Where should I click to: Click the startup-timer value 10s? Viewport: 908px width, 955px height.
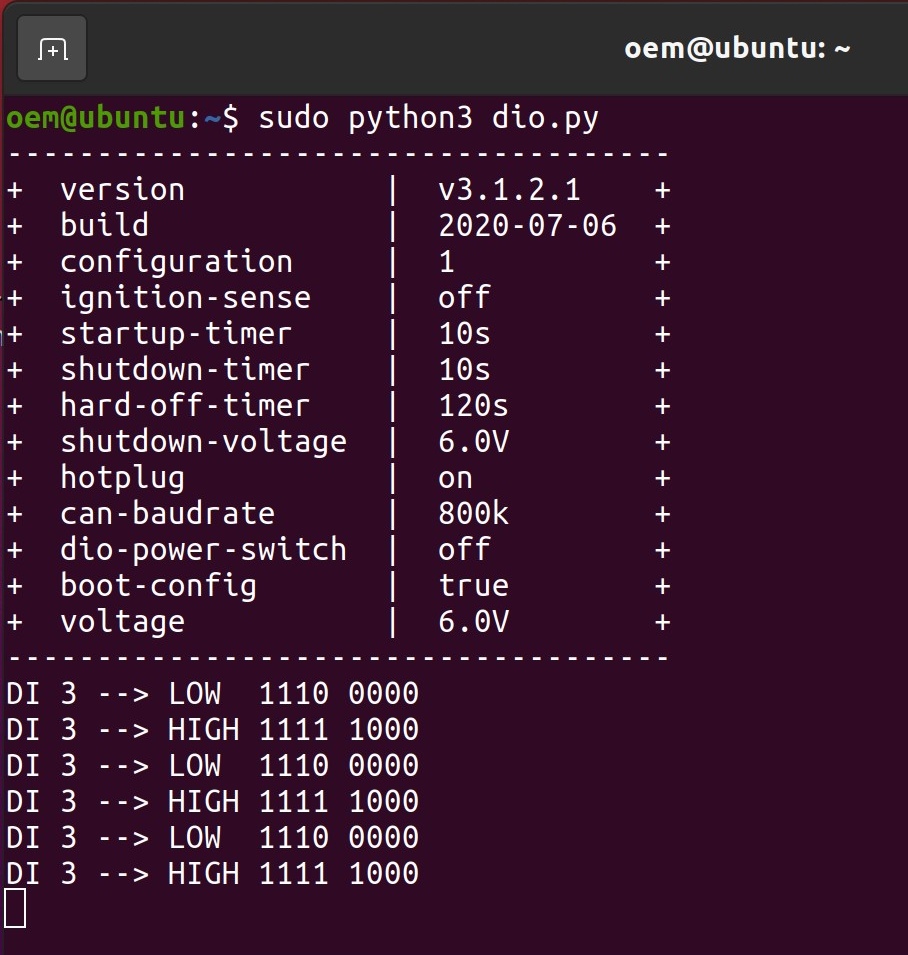coord(464,334)
